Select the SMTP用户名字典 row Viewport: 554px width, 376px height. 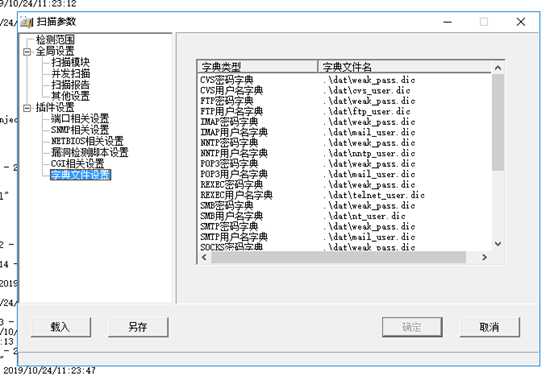344,237
